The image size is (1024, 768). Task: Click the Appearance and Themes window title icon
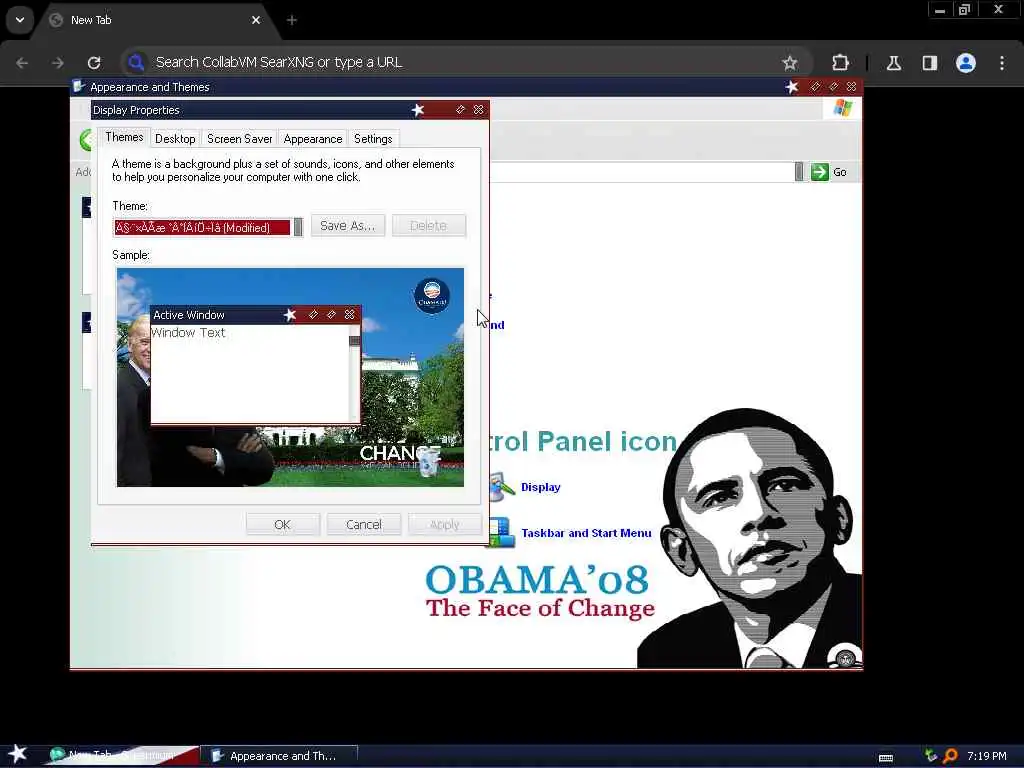(x=79, y=87)
